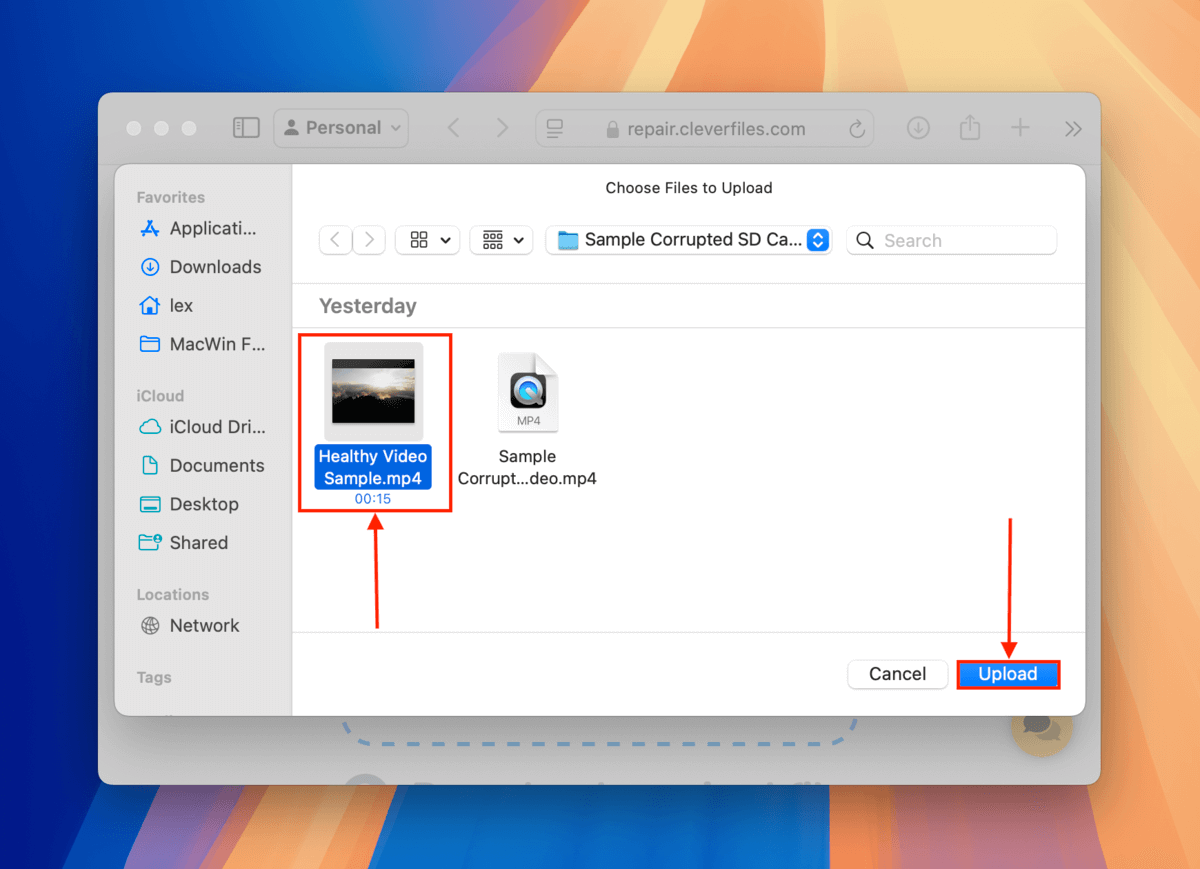Screen dimensions: 1200x869
Task: Select the Healthy Video Sample.mp4 thumbnail
Action: [373, 391]
